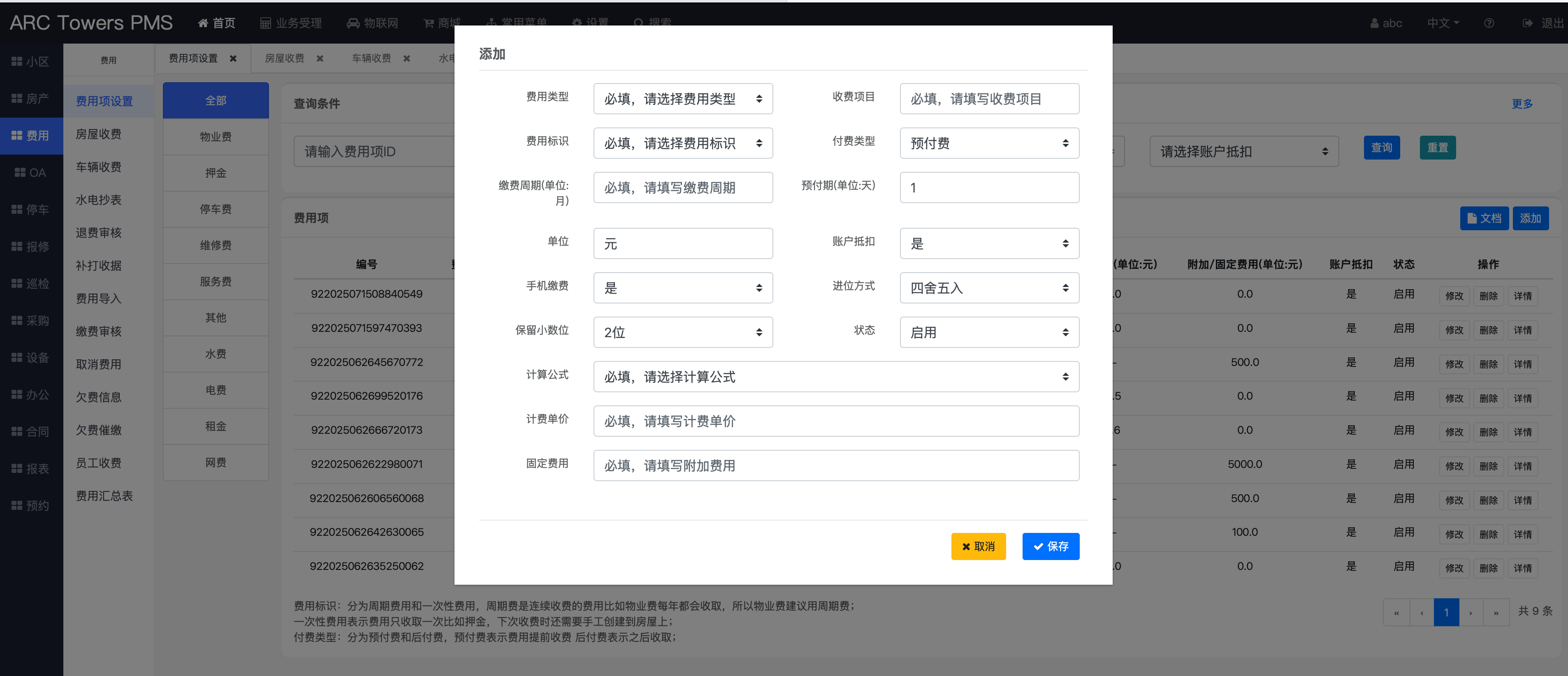
Task: Change 手机缴费 select from 是
Action: click(x=682, y=288)
